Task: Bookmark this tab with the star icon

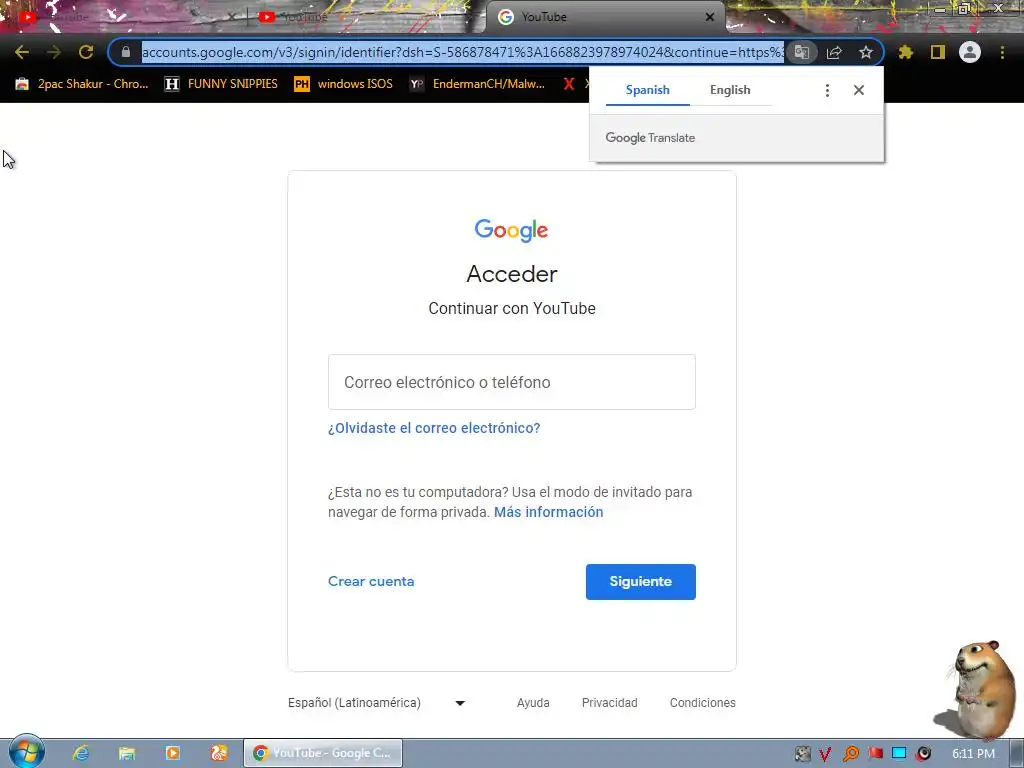Action: tap(866, 52)
